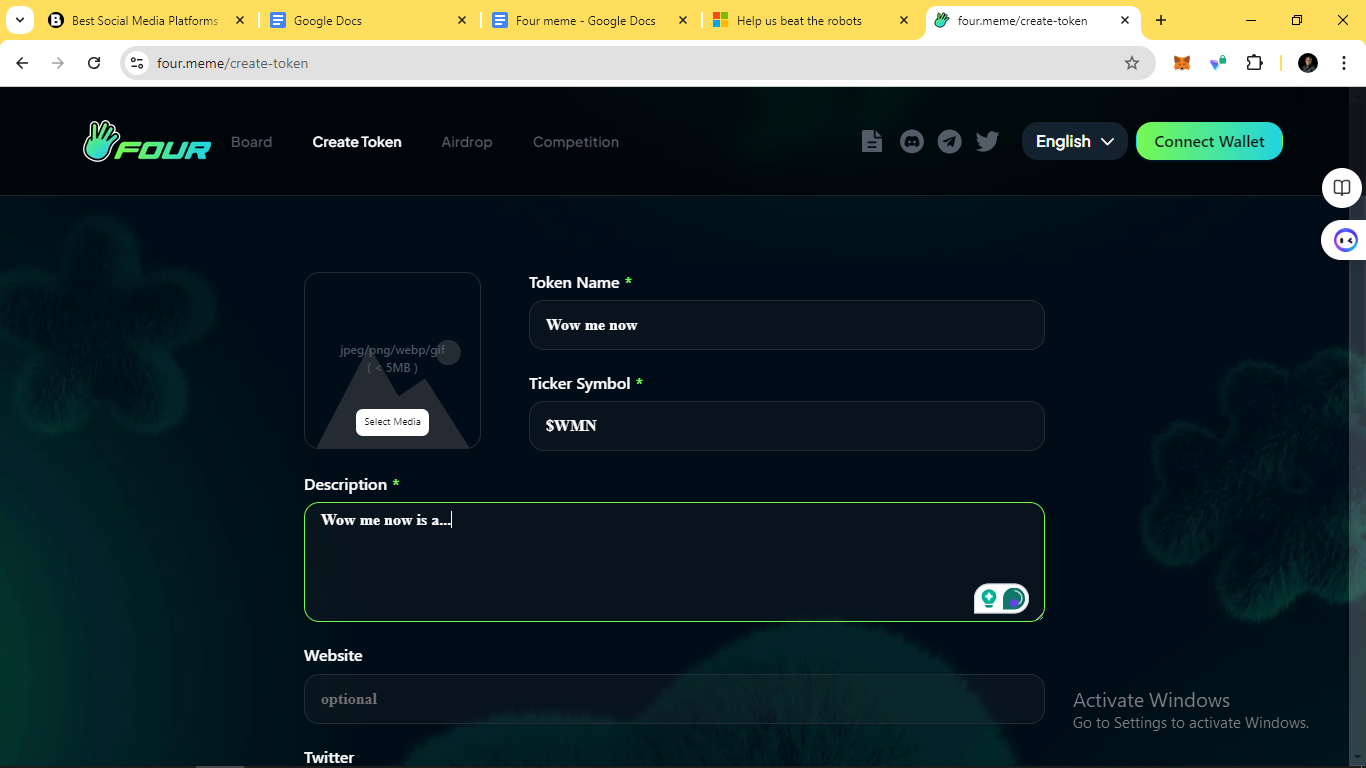Switch to Four meme - Google Docs tab
Image resolution: width=1366 pixels, height=768 pixels.
point(591,20)
